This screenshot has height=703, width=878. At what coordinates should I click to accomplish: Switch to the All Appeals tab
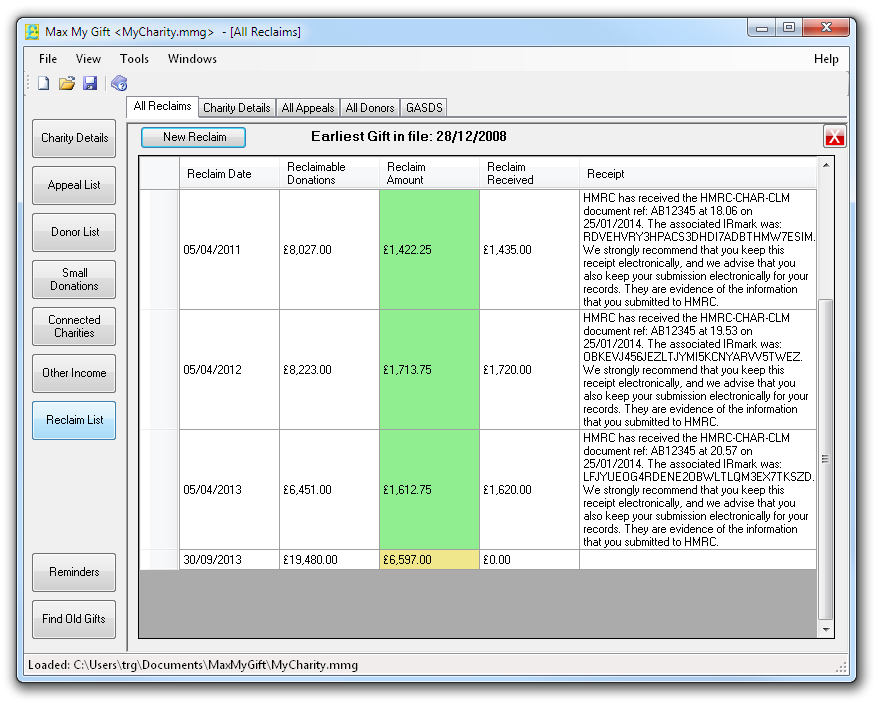pos(307,108)
